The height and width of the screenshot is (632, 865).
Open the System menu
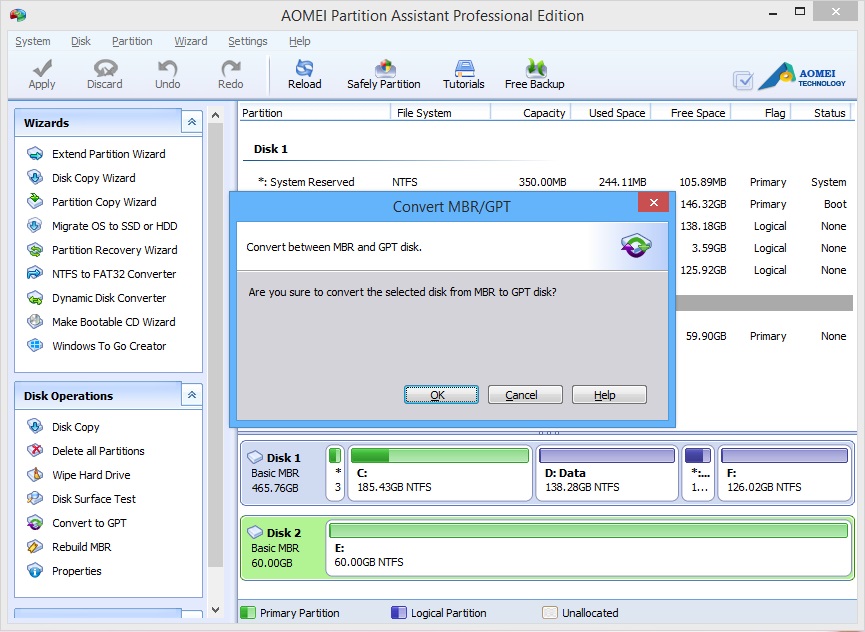click(33, 41)
